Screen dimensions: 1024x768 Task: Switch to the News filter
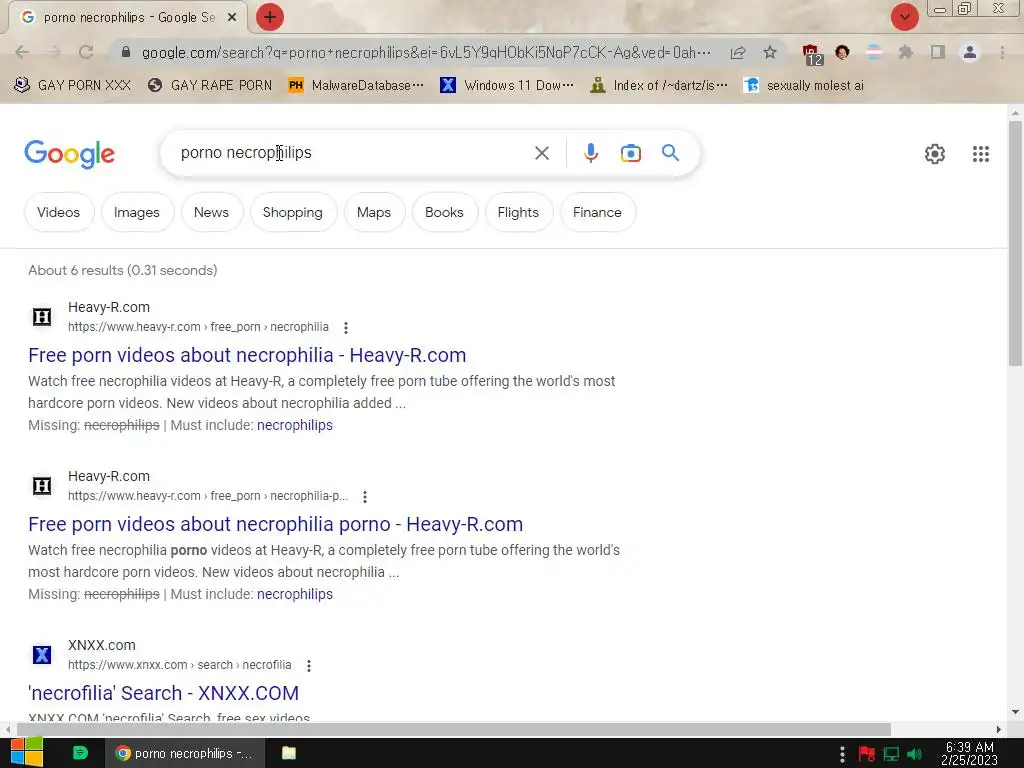click(212, 212)
